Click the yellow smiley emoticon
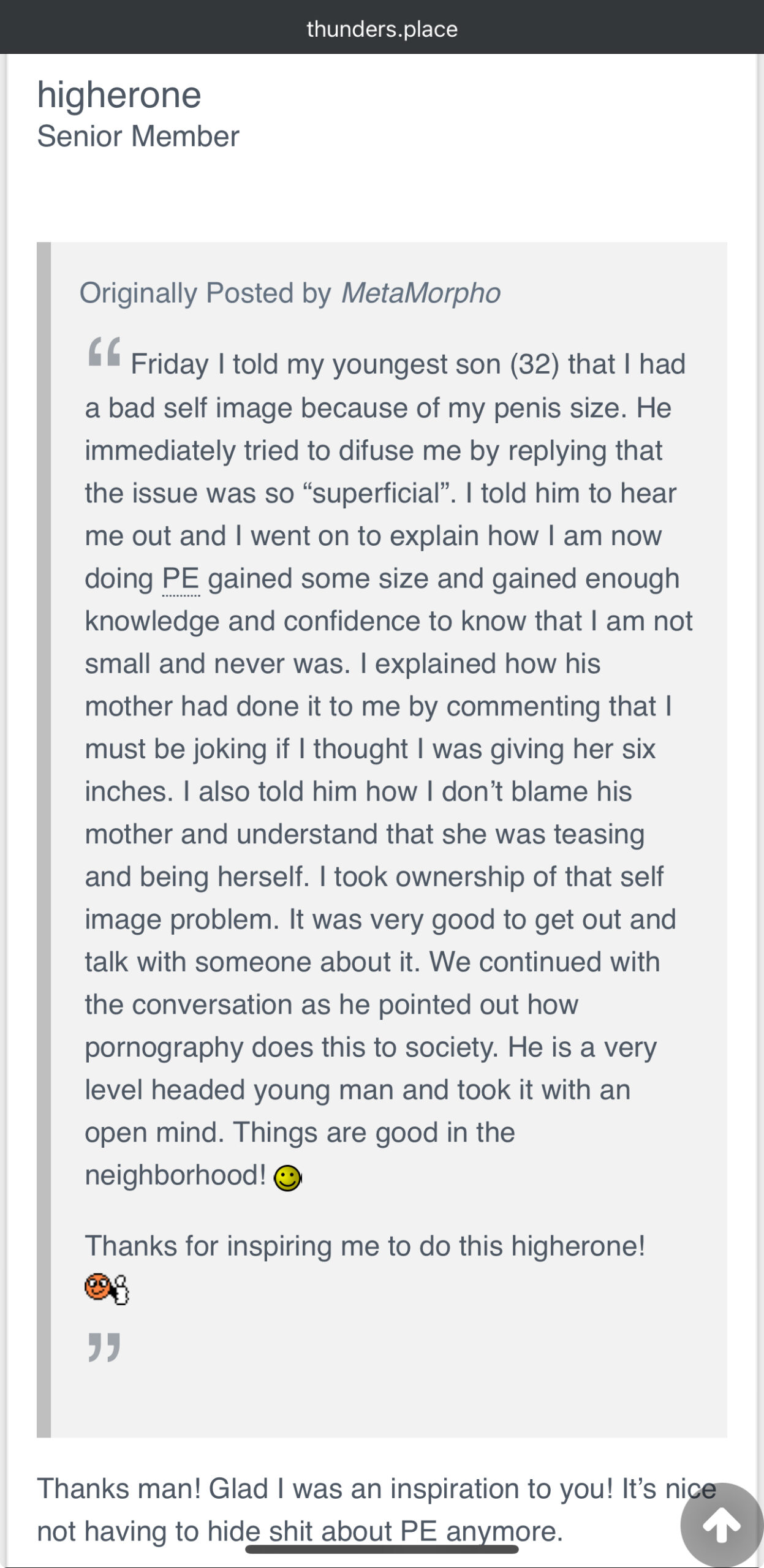This screenshot has height=1568, width=764. click(x=287, y=1178)
